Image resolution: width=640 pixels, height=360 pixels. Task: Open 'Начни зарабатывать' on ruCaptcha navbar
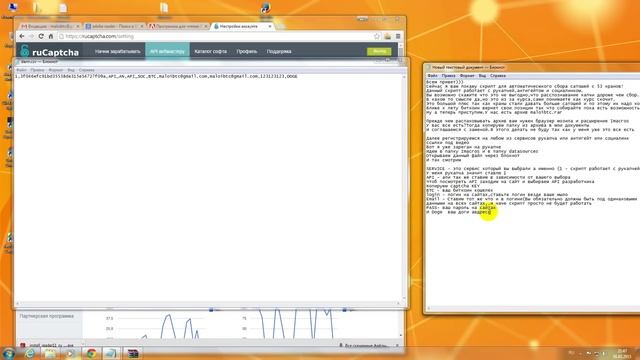coord(118,51)
